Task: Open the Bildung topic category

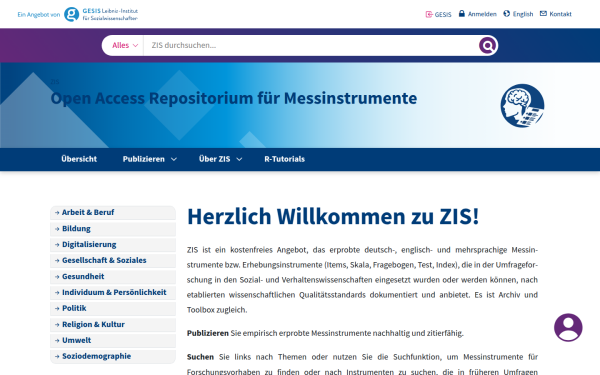Action: (x=113, y=229)
